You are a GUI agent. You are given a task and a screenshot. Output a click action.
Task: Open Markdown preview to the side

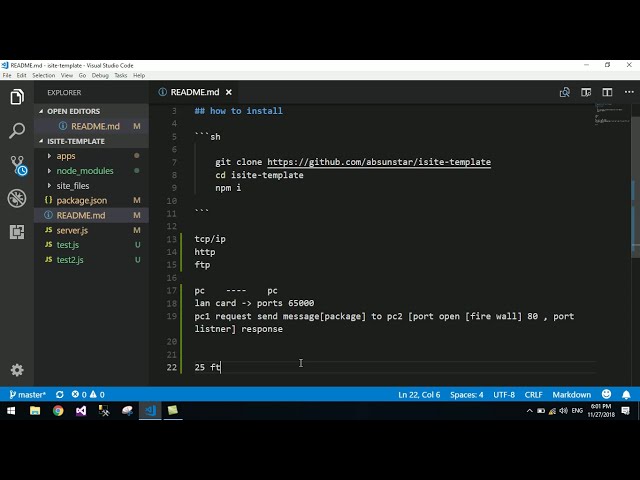(586, 92)
